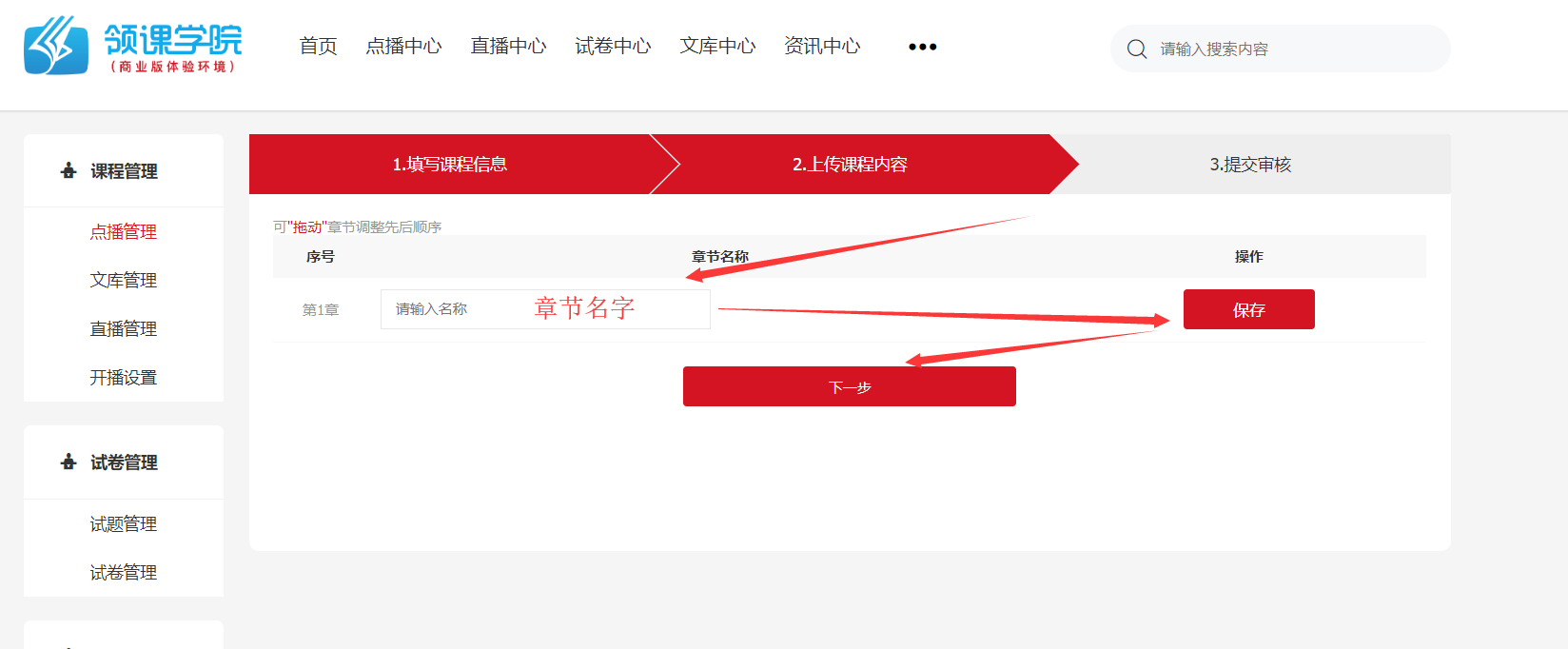Open 点播管理 in the sidebar
Screen dimensions: 1568x649
124,231
